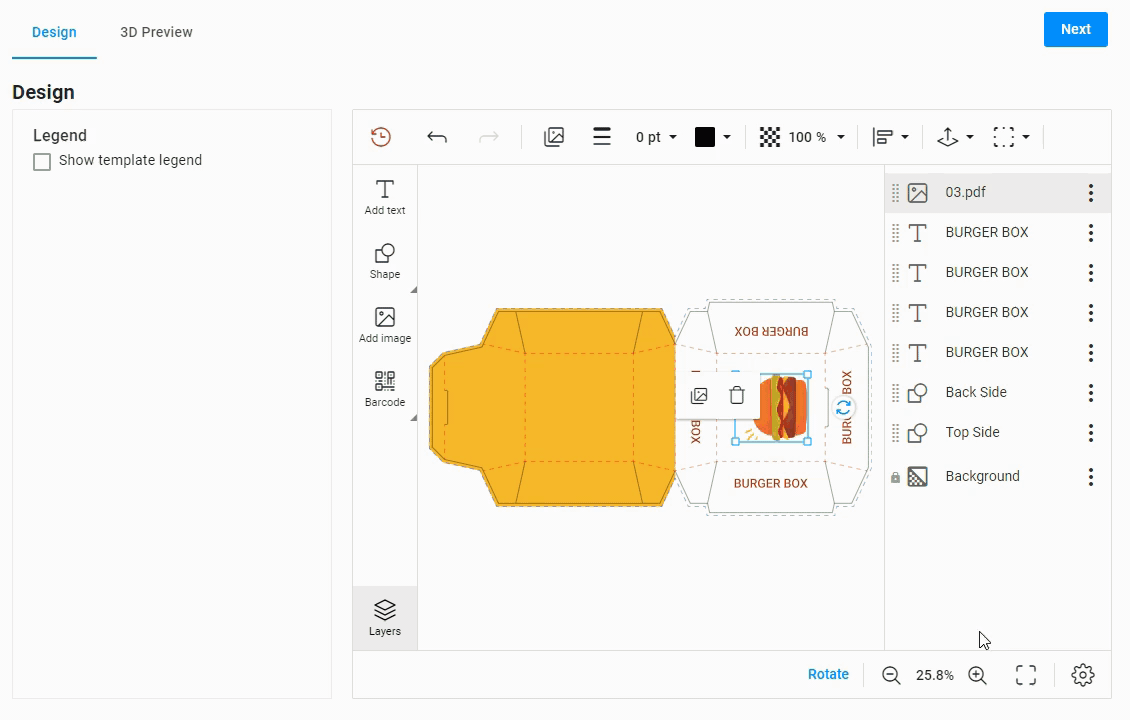Select the Top Side layer

[997, 432]
